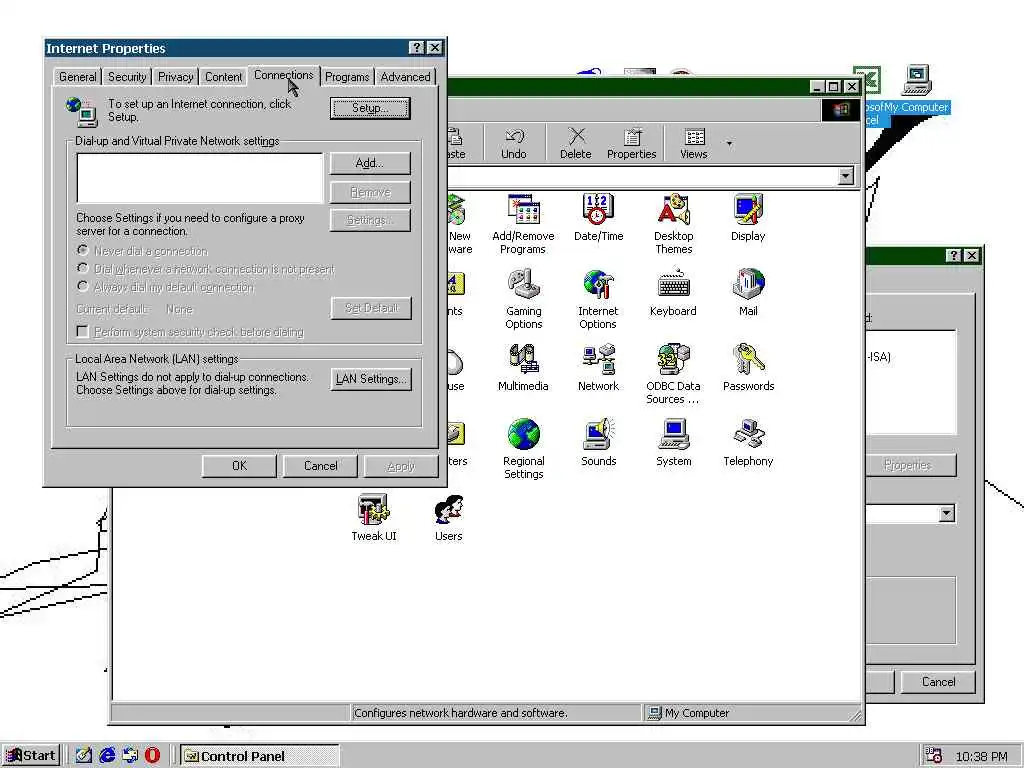The height and width of the screenshot is (768, 1024).
Task: Click the system tray scheduler icon
Action: [x=933, y=756]
